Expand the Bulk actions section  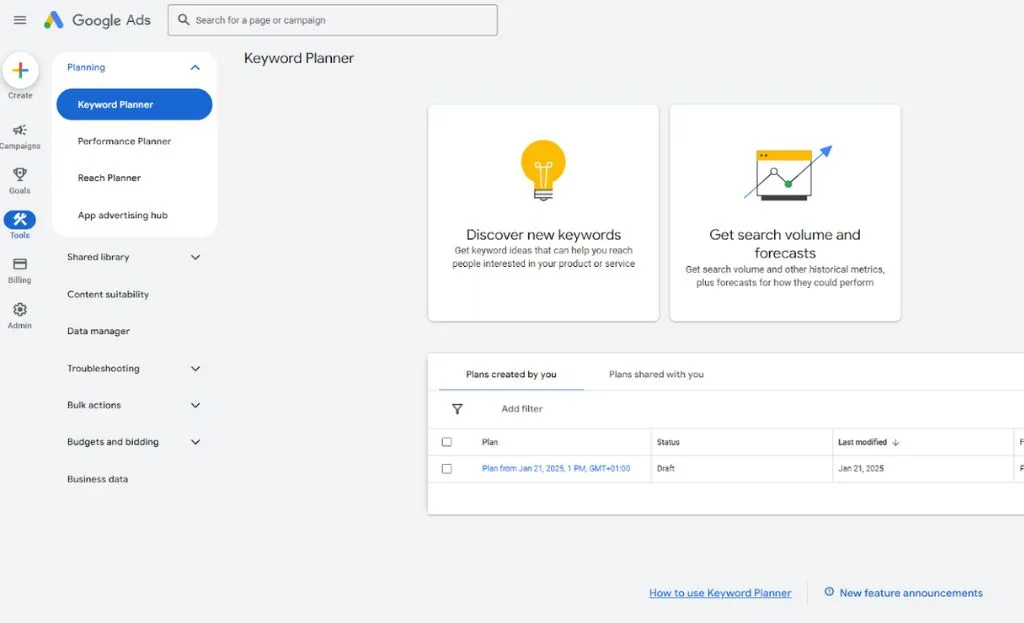point(195,406)
